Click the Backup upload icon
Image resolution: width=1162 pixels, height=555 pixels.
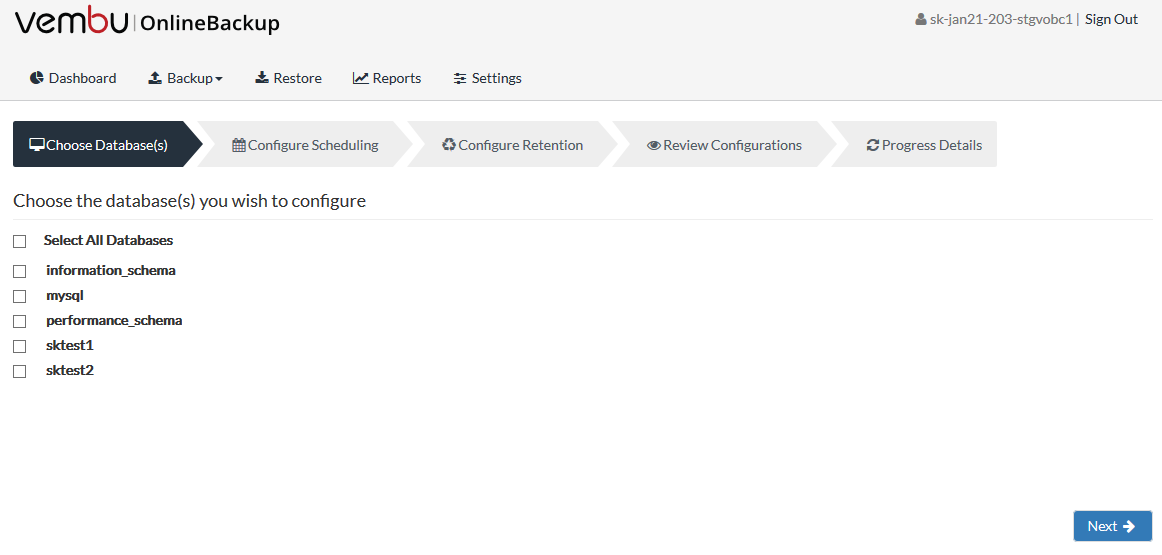(155, 78)
